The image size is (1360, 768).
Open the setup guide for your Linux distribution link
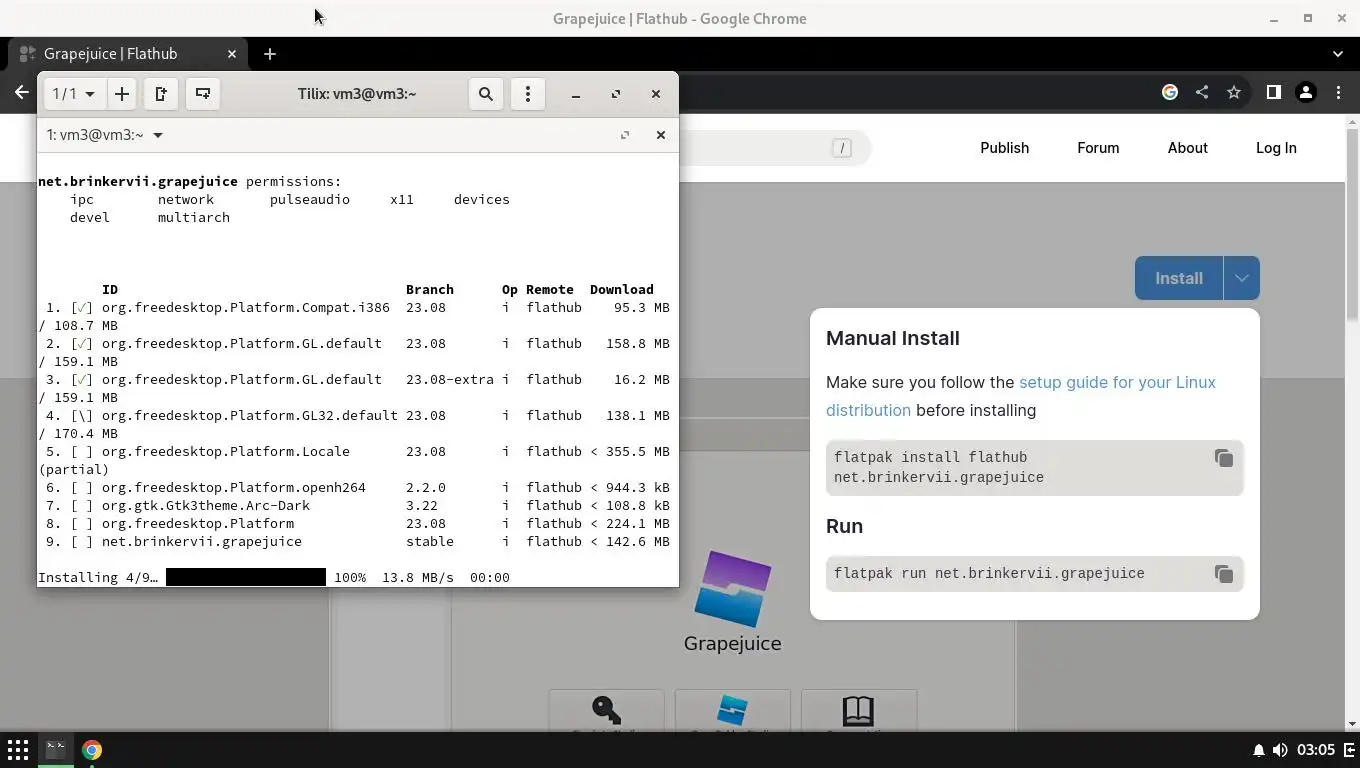coord(1021,396)
